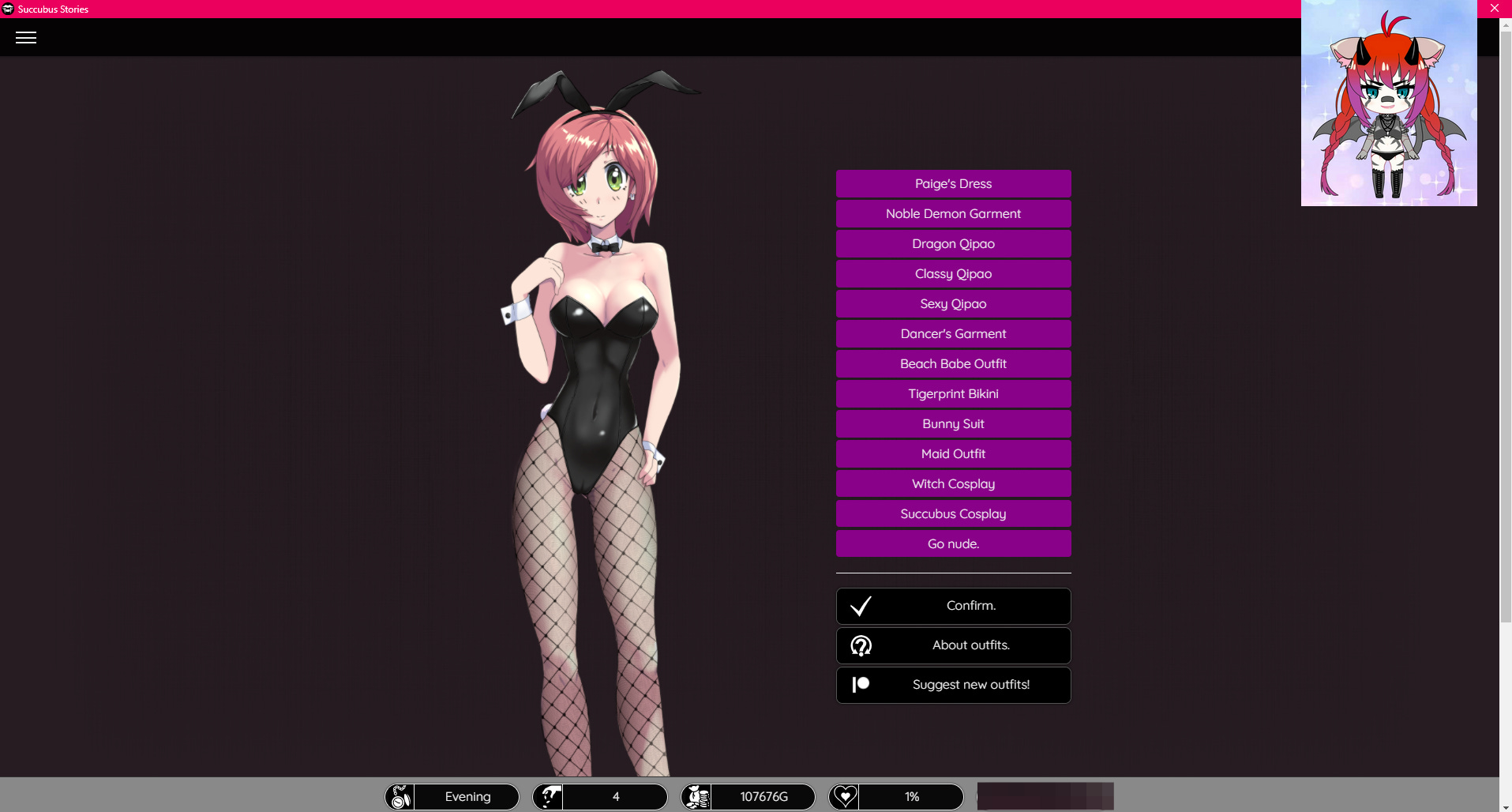Pick the Witch Cosplay outfit
Viewport: 1512px width, 812px height.
pyautogui.click(x=953, y=483)
